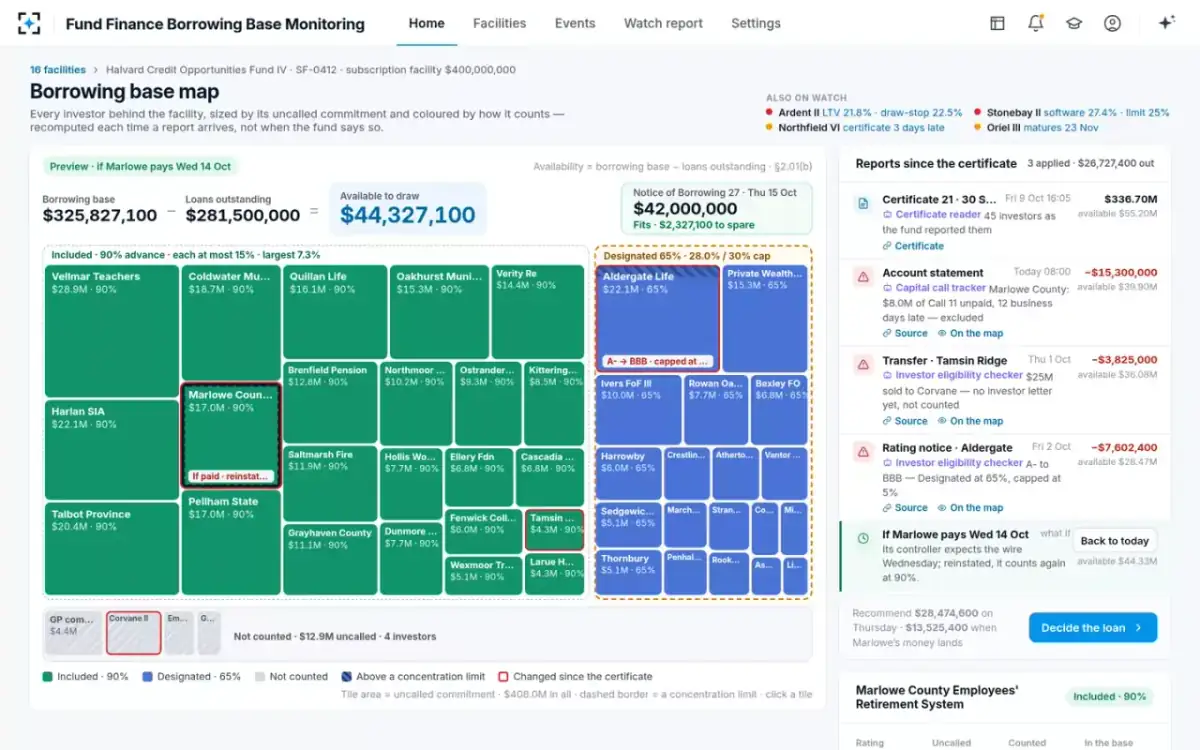Click the Preview if Marlowe pays badge

(140, 167)
